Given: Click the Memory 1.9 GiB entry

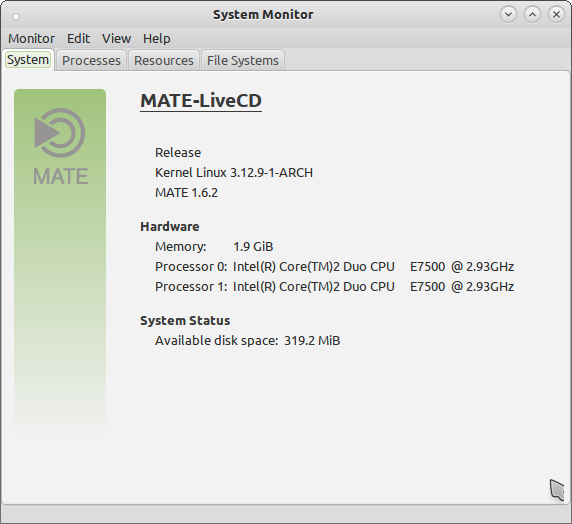Looking at the screenshot, I should click(214, 247).
